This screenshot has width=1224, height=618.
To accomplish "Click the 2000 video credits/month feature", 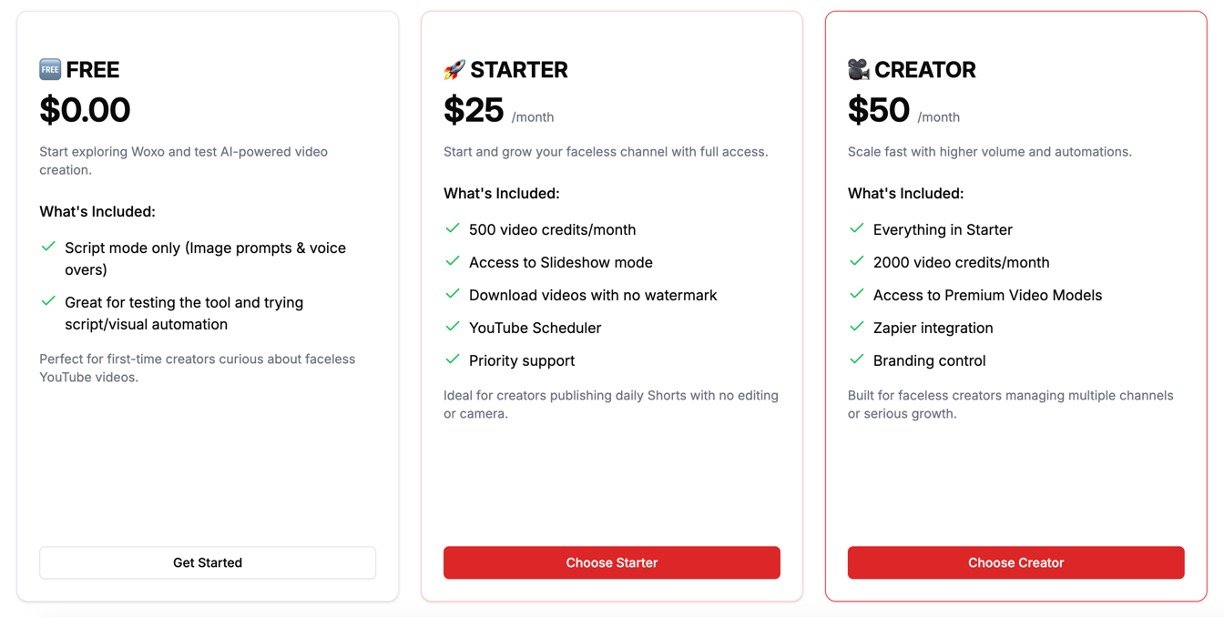I will click(961, 262).
